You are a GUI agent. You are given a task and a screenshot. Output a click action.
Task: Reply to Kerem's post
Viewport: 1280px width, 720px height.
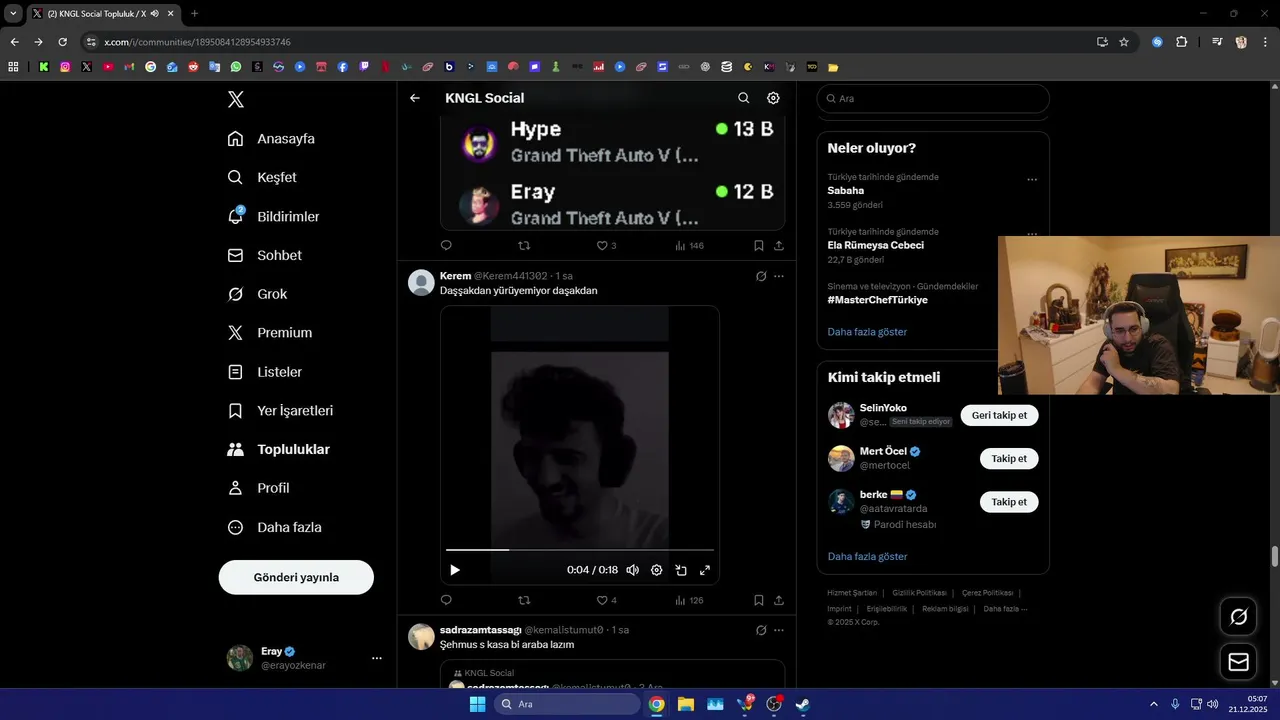click(446, 600)
